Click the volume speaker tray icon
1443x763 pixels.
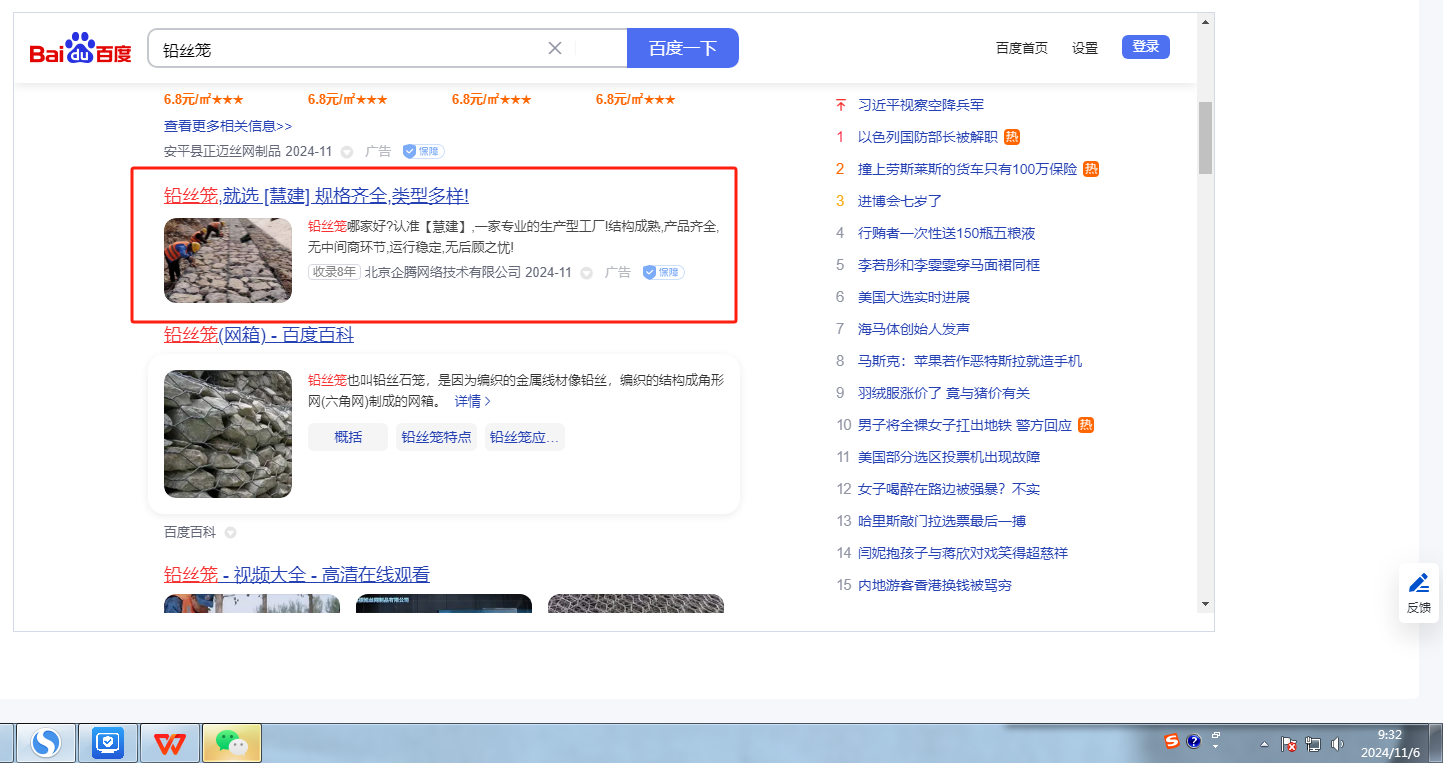click(x=1338, y=744)
